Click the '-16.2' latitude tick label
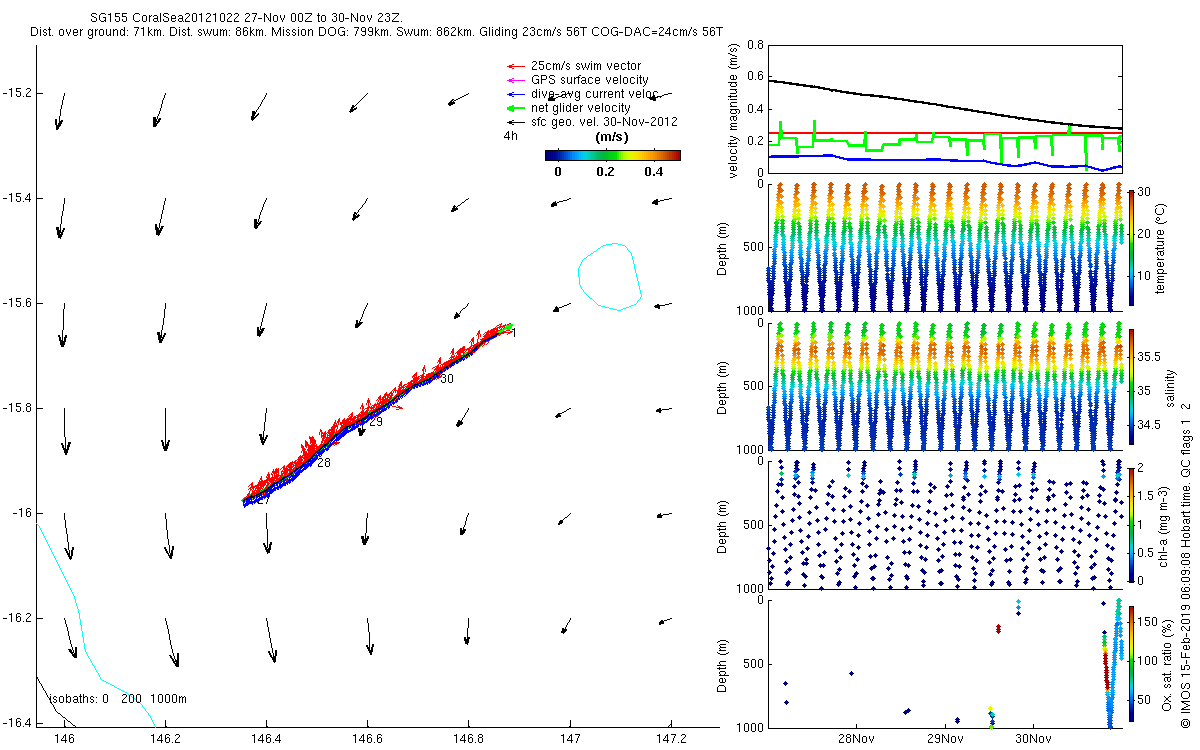The image size is (1200, 750). 17,618
